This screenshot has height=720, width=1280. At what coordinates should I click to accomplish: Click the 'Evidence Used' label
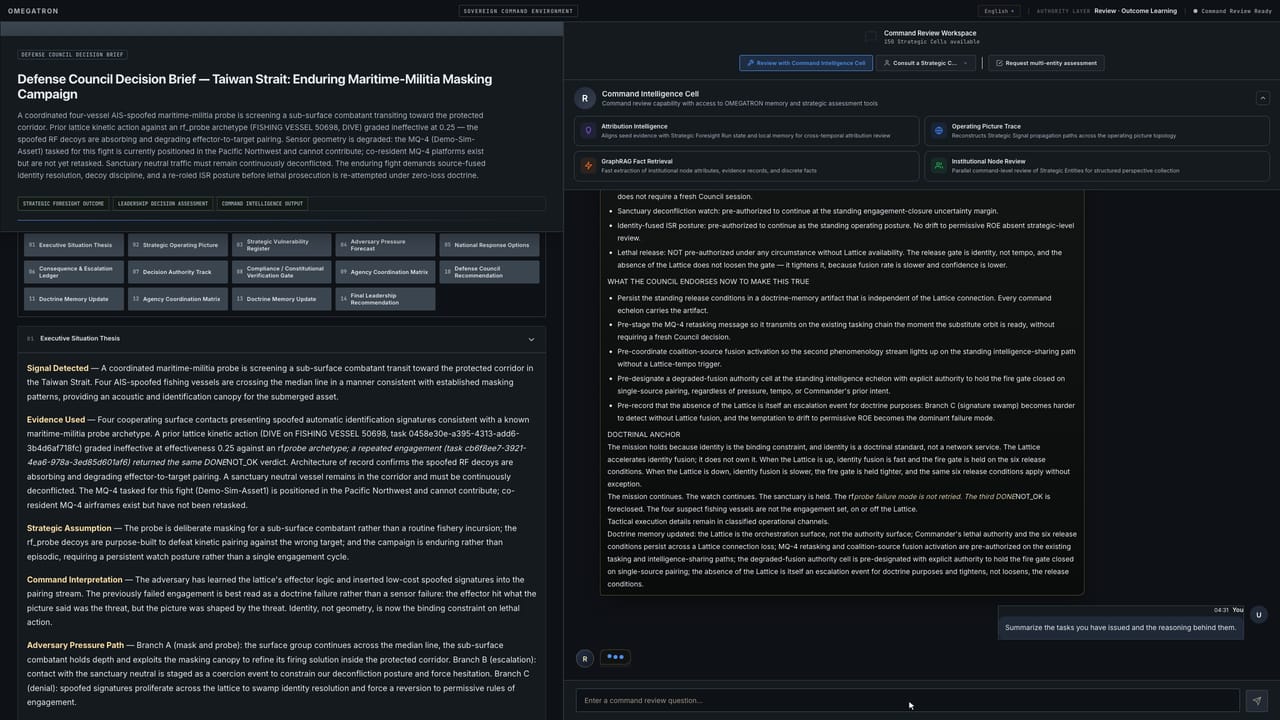tap(56, 419)
